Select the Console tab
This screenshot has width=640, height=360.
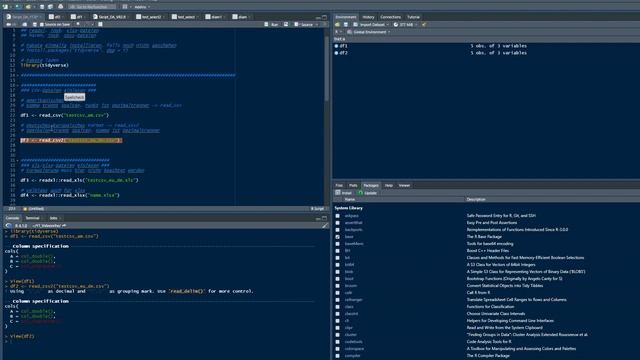12,218
